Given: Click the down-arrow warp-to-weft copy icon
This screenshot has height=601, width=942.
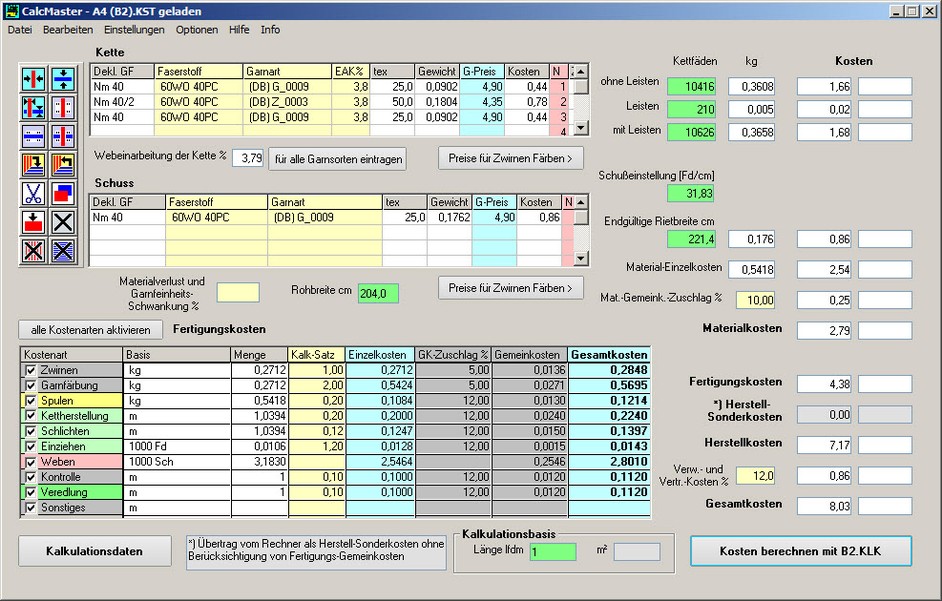Looking at the screenshot, I should pyautogui.click(x=34, y=165).
